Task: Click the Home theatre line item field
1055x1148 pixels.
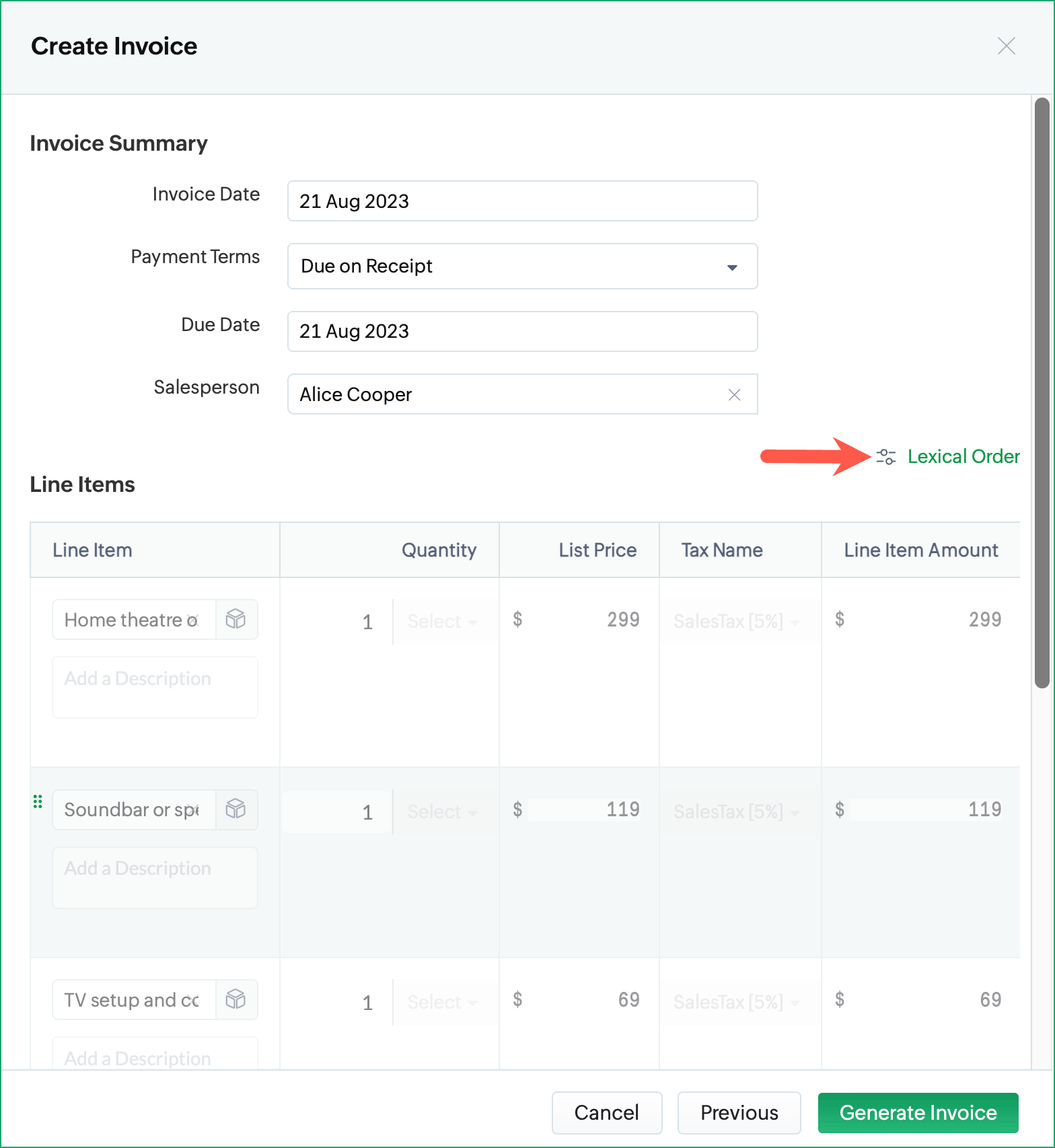Action: point(134,619)
